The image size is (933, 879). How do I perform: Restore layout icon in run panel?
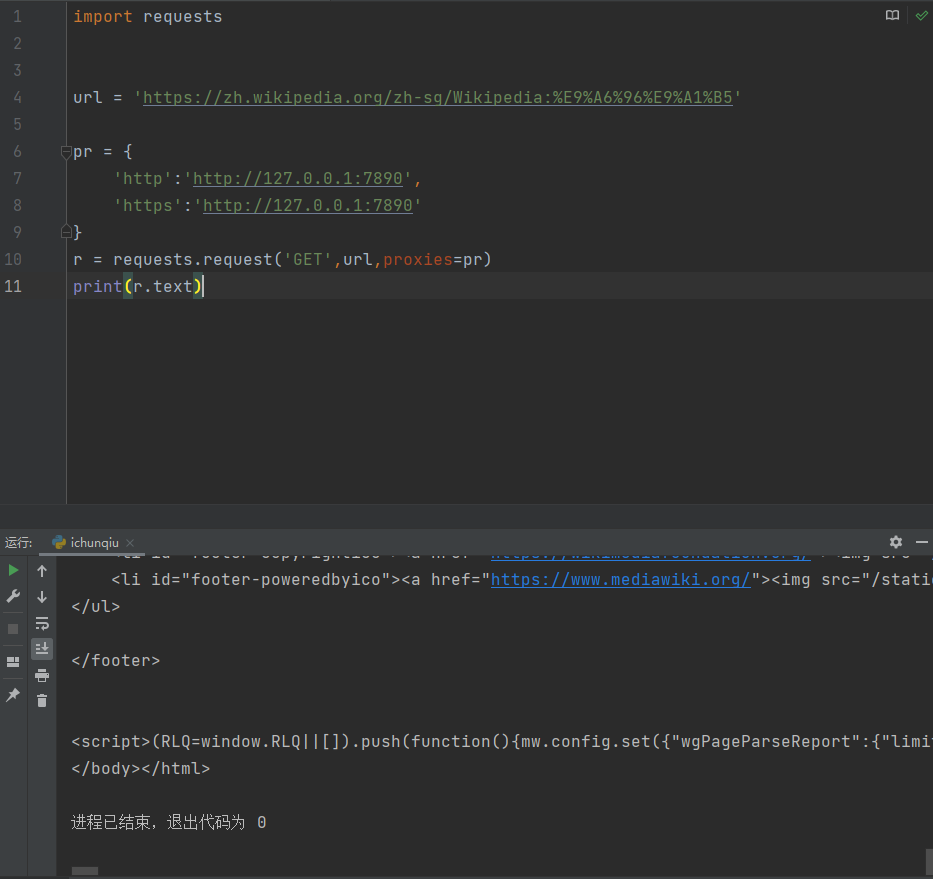tap(13, 662)
